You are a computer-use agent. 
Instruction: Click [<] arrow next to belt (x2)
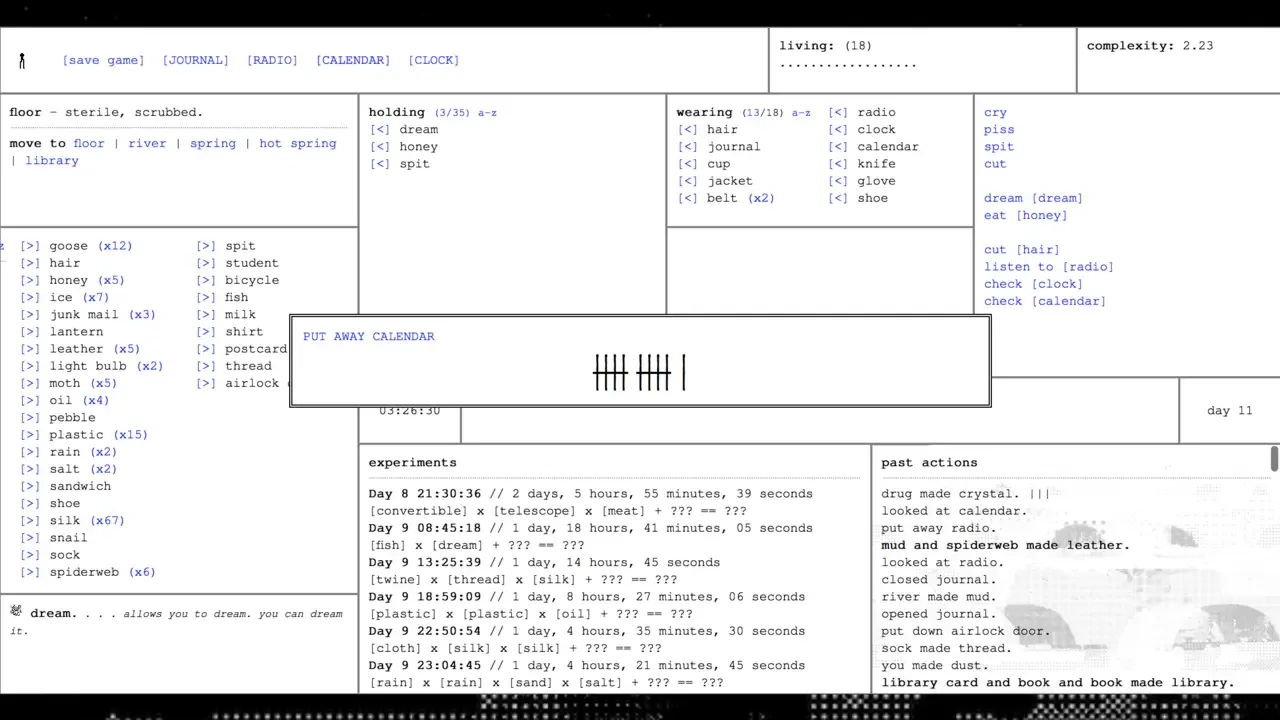point(688,198)
